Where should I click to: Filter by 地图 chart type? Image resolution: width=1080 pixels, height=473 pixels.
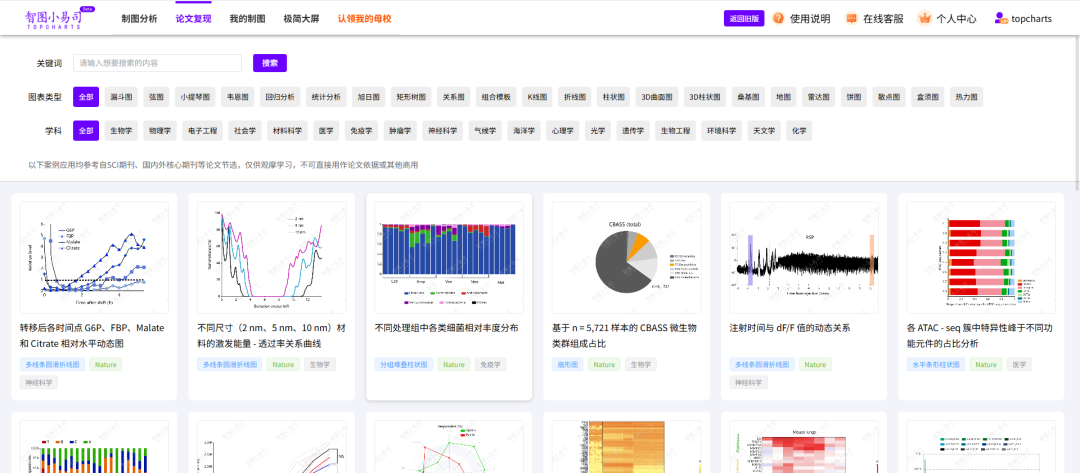pyautogui.click(x=783, y=97)
